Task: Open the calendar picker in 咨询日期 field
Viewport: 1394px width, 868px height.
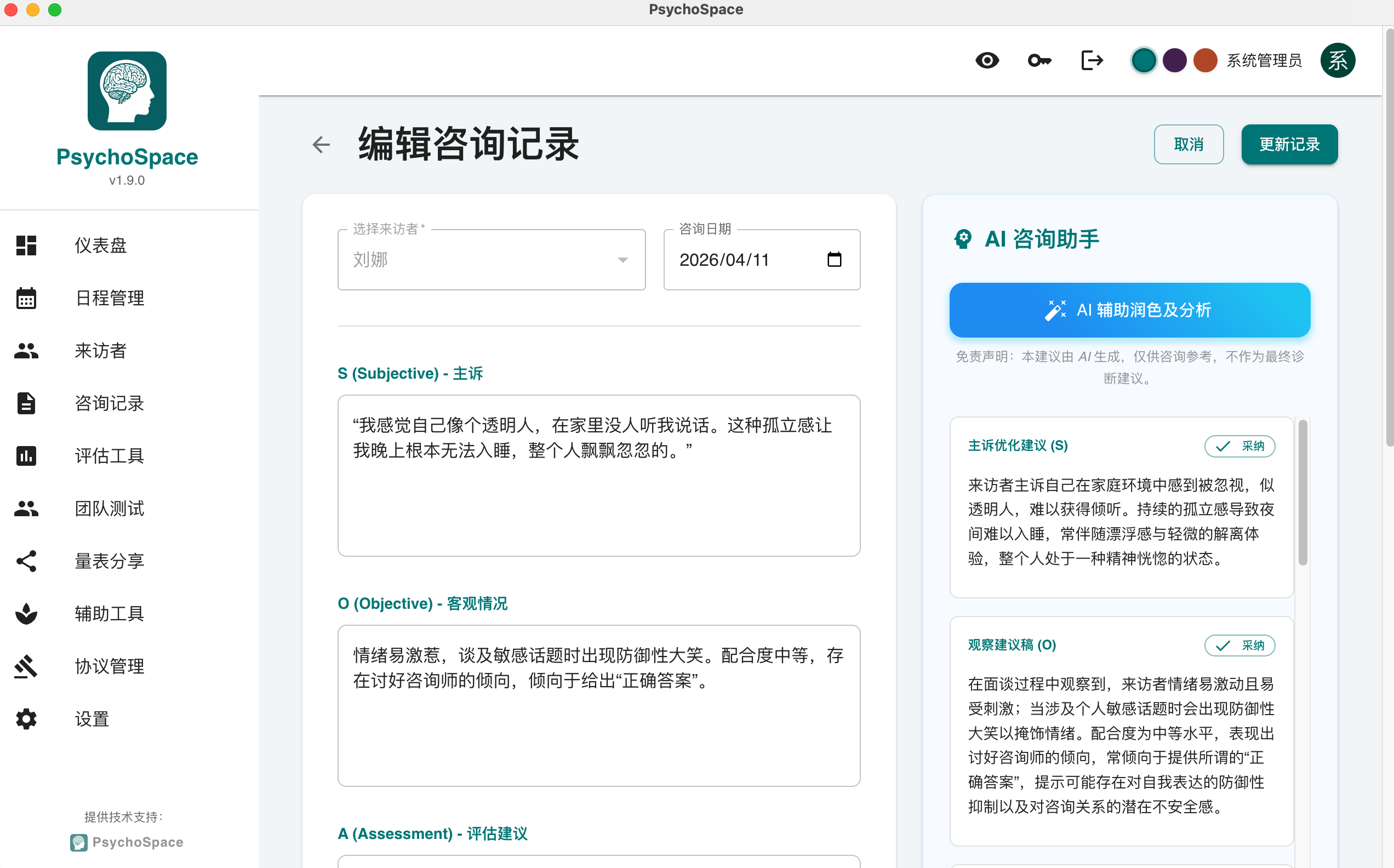Action: [x=834, y=260]
